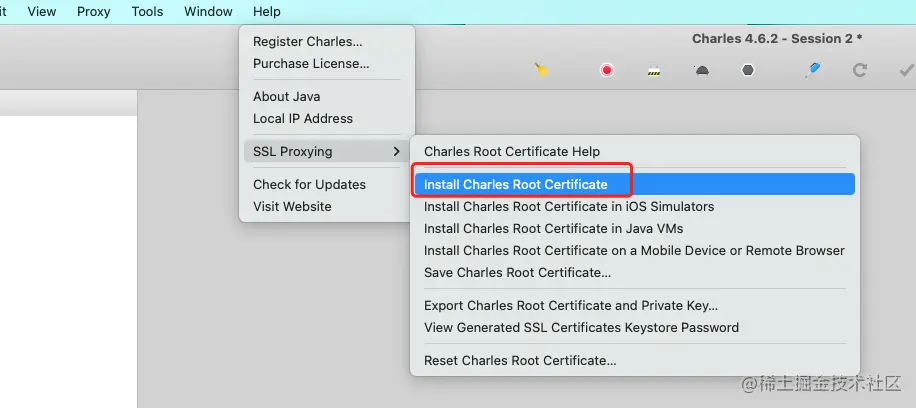
Task: Select Check for Updates
Action: tap(327, 184)
